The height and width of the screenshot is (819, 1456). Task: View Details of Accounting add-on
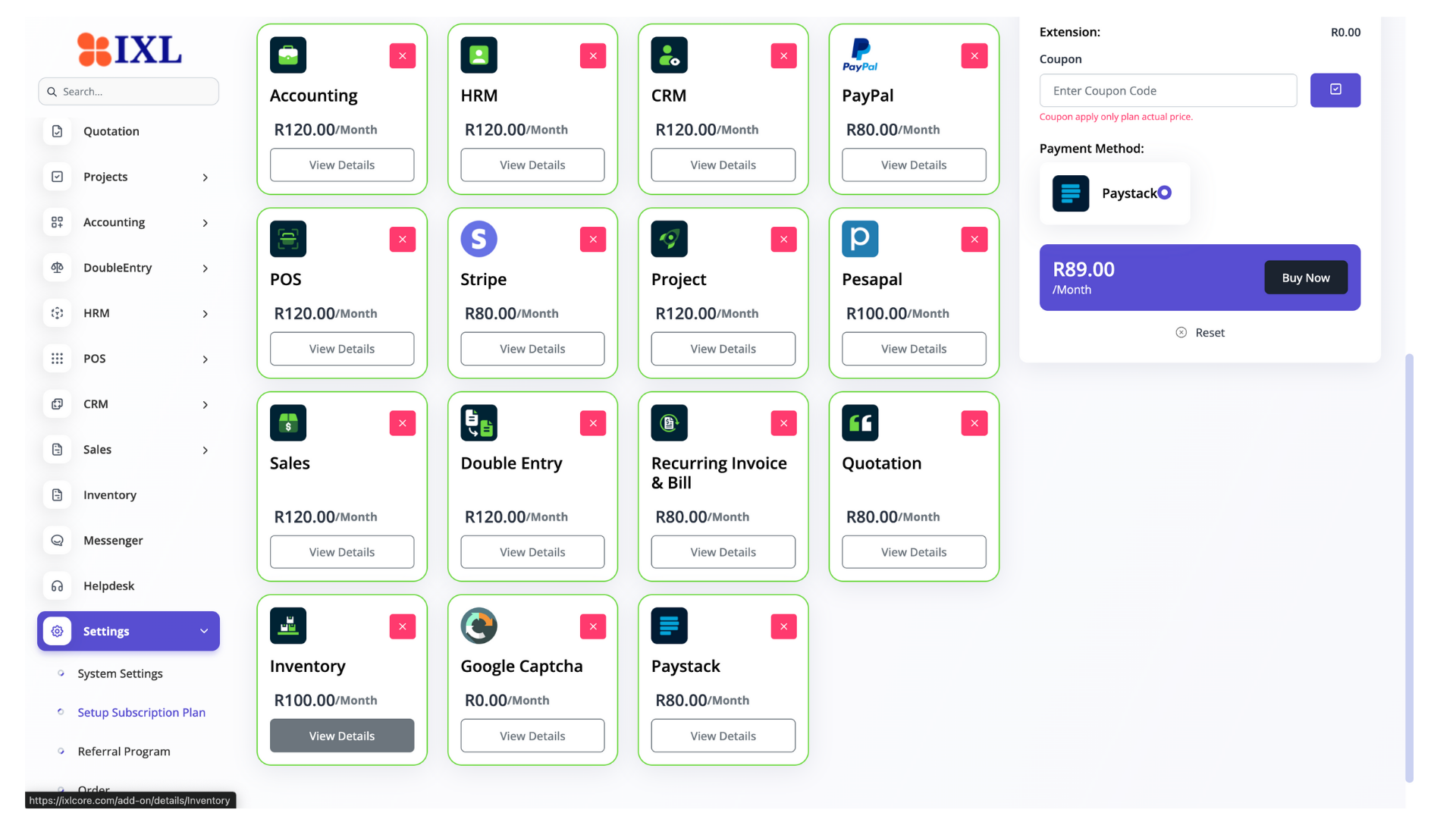pyautogui.click(x=342, y=165)
